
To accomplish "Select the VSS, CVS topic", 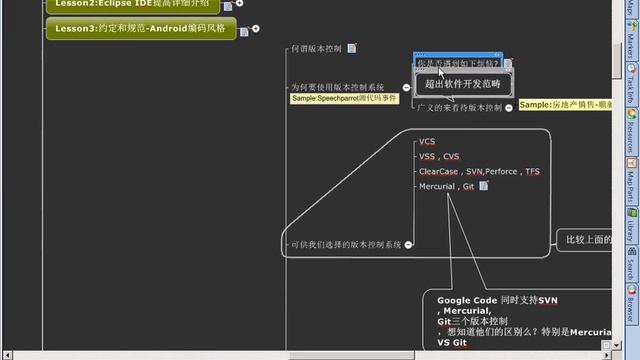I will (x=439, y=156).
